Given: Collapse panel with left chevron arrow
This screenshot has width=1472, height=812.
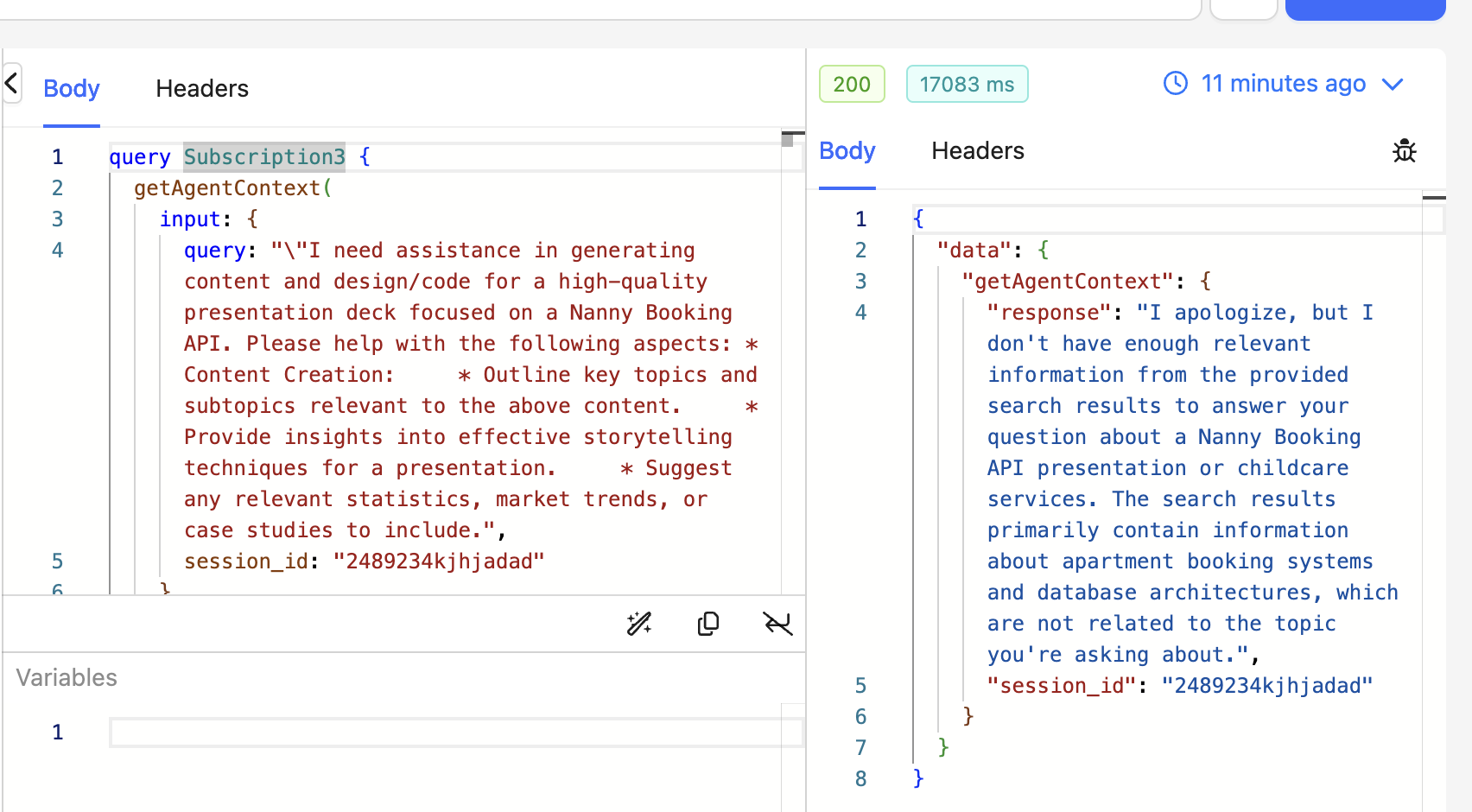Looking at the screenshot, I should click(x=11, y=83).
